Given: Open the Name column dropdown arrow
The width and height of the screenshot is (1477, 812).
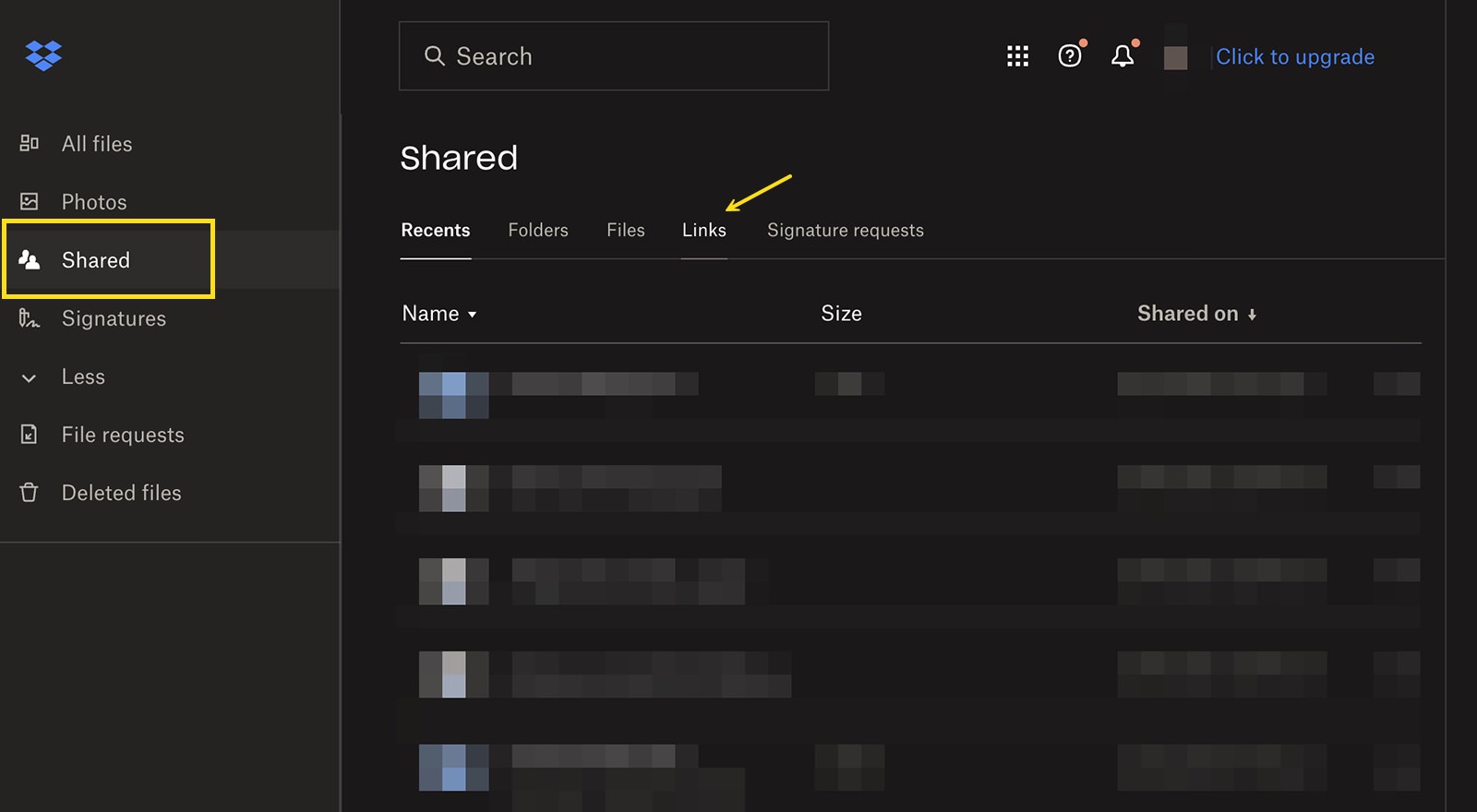Looking at the screenshot, I should pos(472,315).
